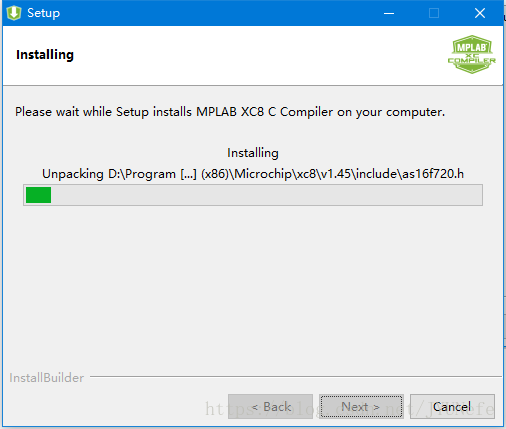Click the bold Installing header title

coord(45,55)
